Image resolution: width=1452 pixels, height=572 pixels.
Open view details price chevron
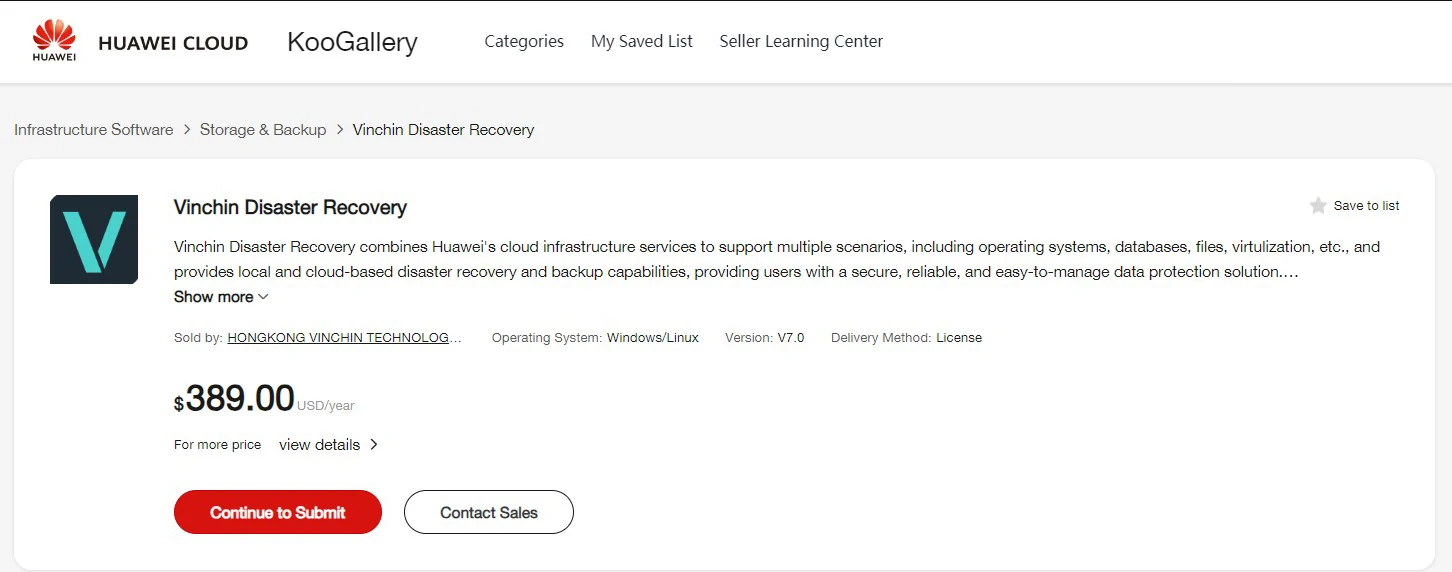[x=374, y=445]
